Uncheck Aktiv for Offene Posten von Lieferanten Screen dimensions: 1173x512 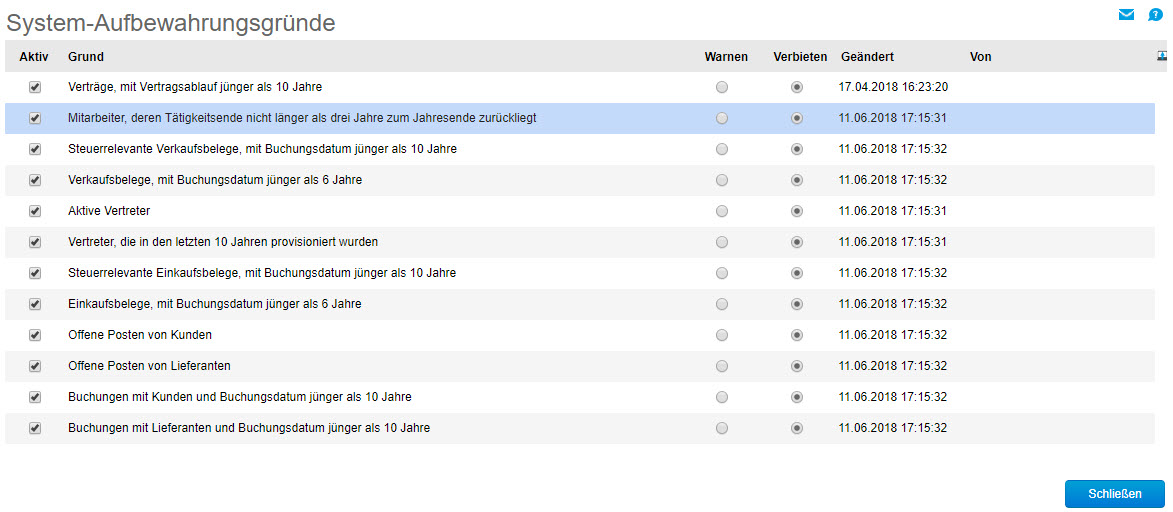[34, 366]
